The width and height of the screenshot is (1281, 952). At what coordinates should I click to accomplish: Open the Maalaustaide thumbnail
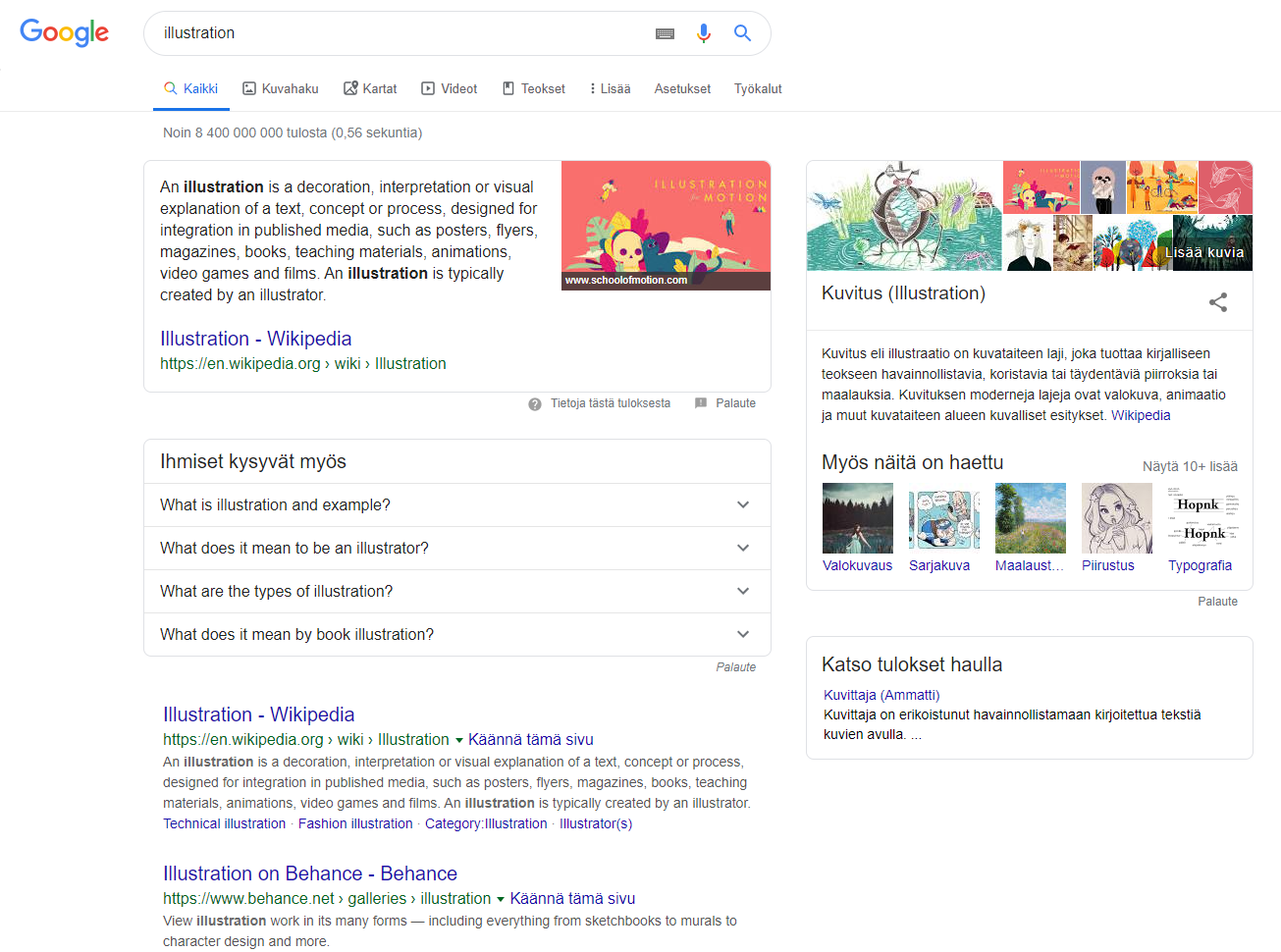tap(1031, 518)
